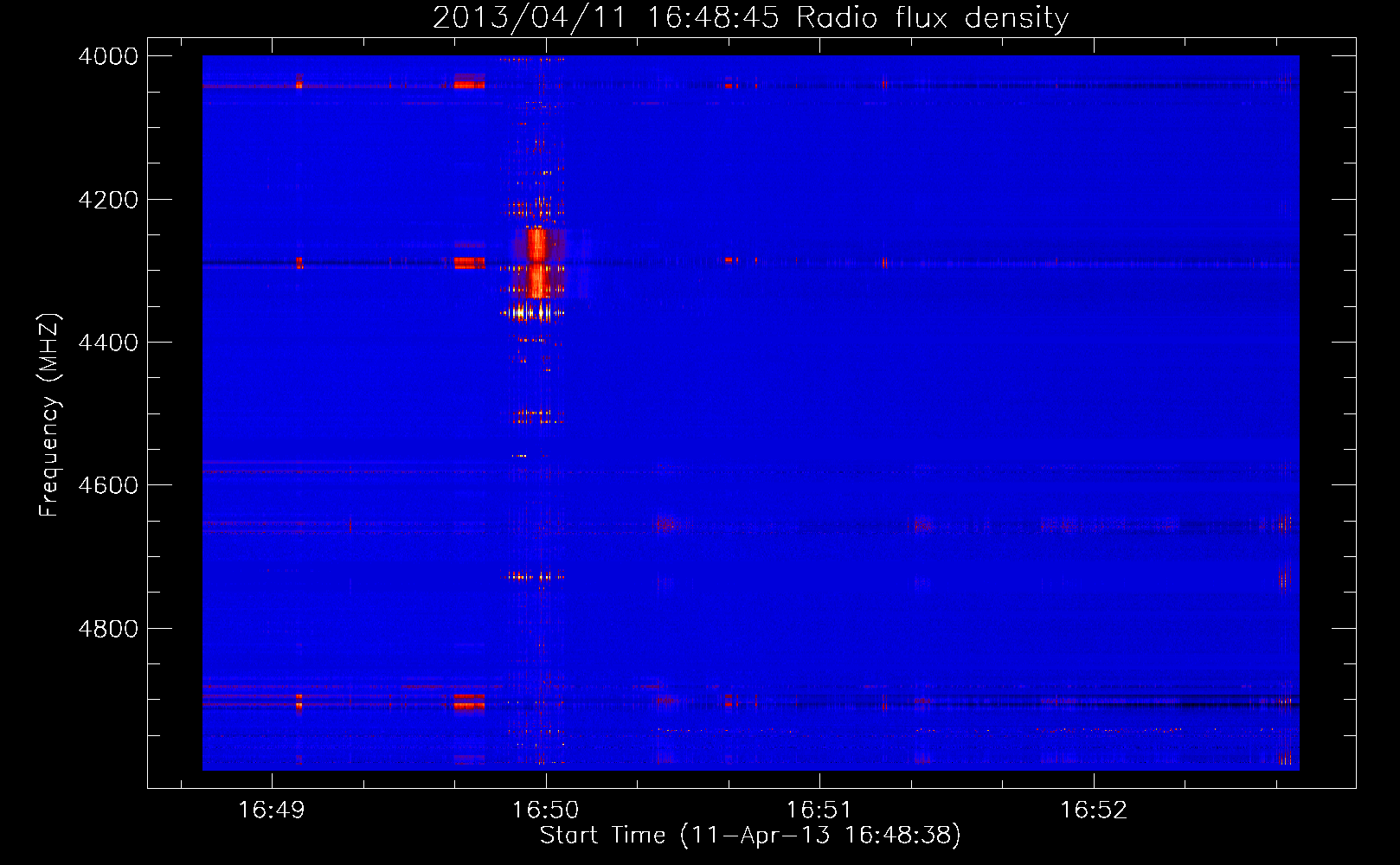Click the 16:51 time tick label
Image resolution: width=1400 pixels, height=865 pixels.
tap(819, 811)
